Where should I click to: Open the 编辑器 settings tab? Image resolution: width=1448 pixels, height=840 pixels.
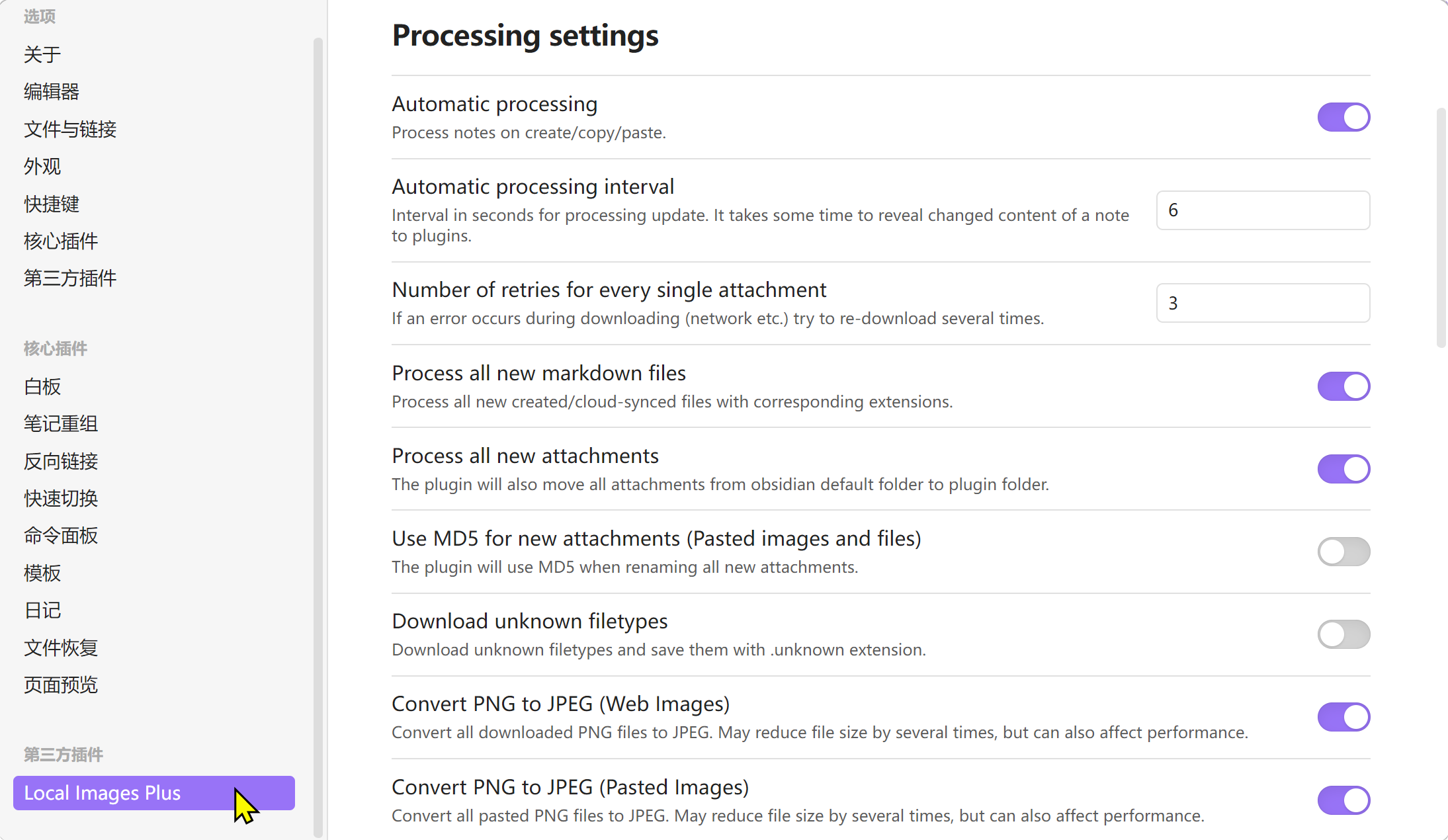pos(52,91)
